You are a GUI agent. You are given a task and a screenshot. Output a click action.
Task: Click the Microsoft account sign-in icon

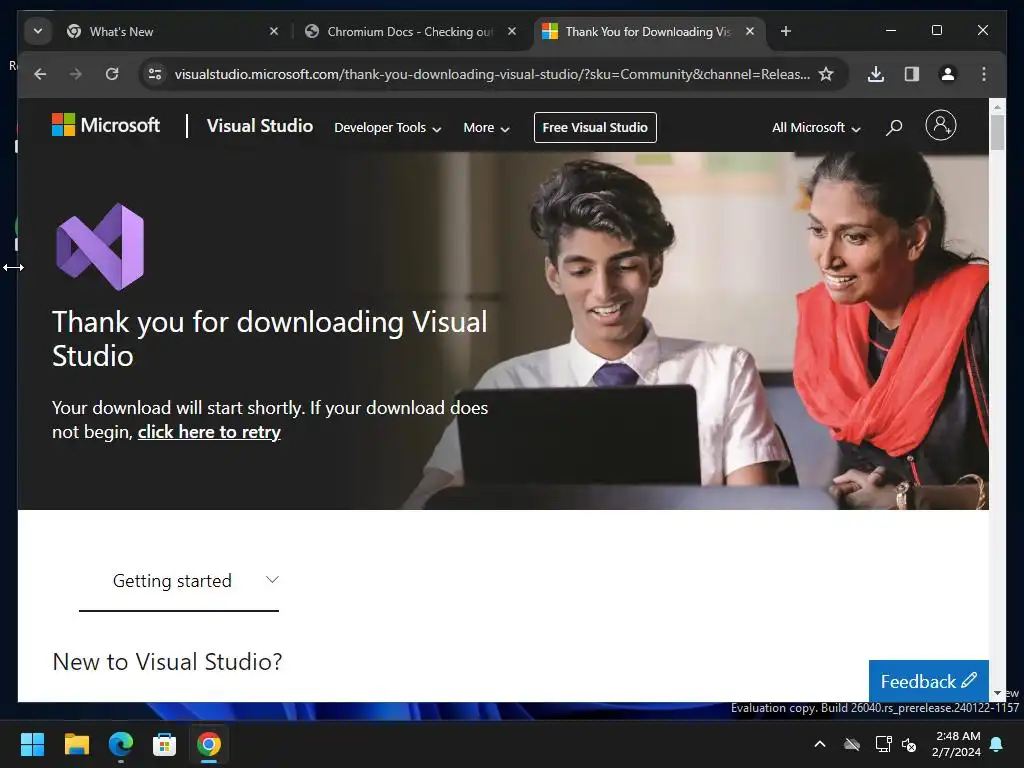click(x=940, y=125)
